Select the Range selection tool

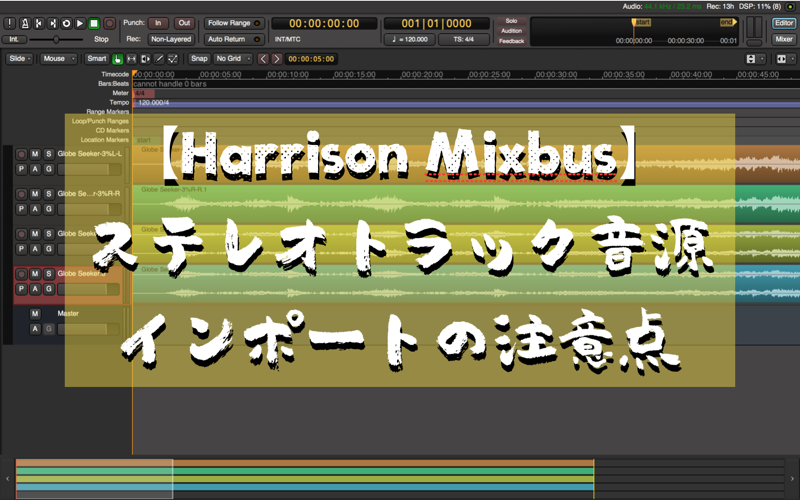132,59
